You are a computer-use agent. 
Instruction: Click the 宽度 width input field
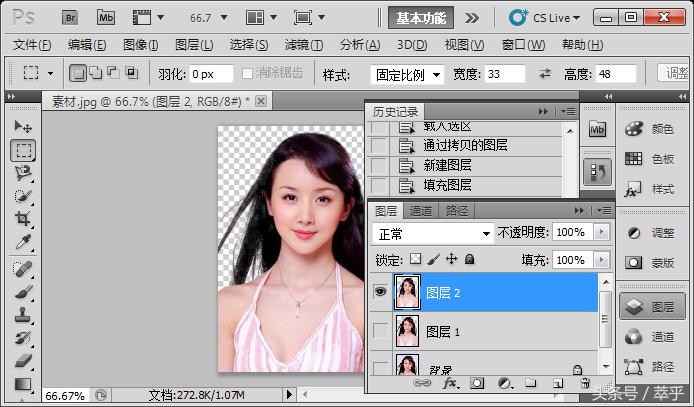click(505, 74)
